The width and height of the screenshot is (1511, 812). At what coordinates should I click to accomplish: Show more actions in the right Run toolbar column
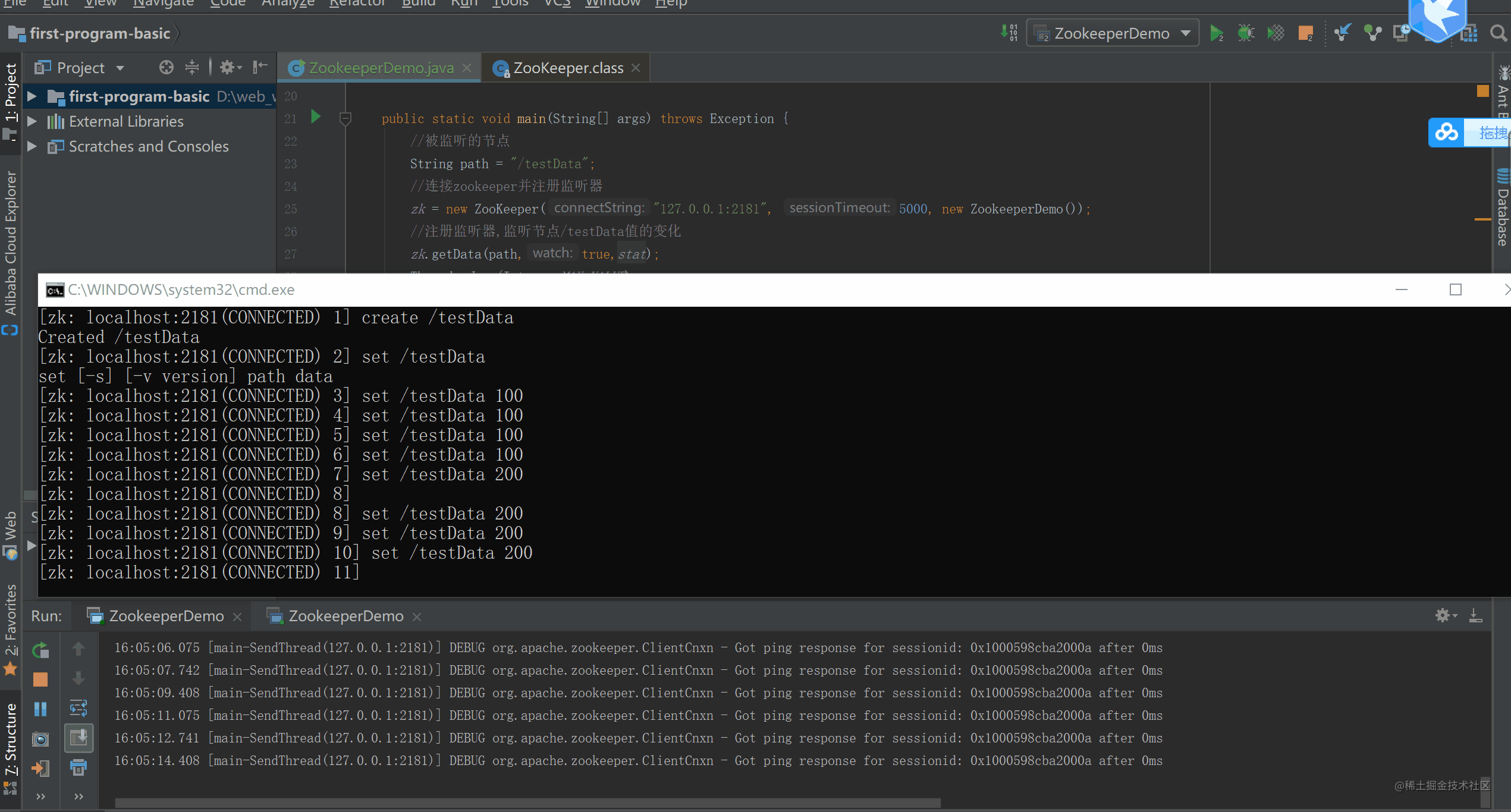(78, 796)
